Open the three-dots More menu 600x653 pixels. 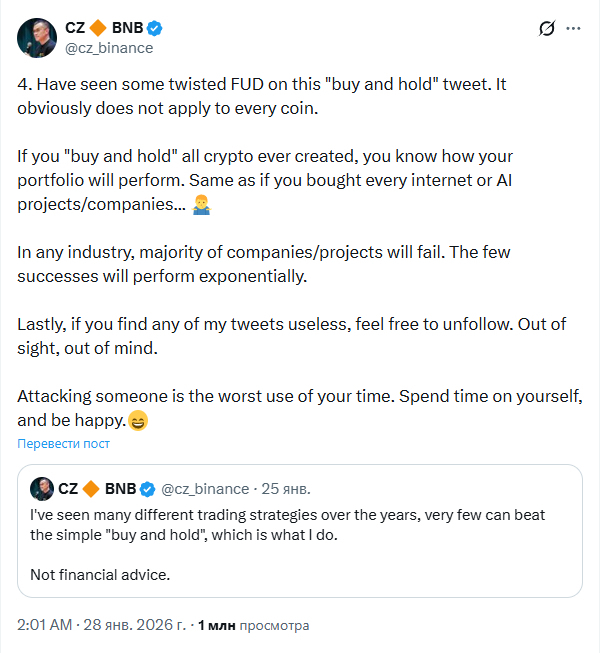(x=573, y=29)
